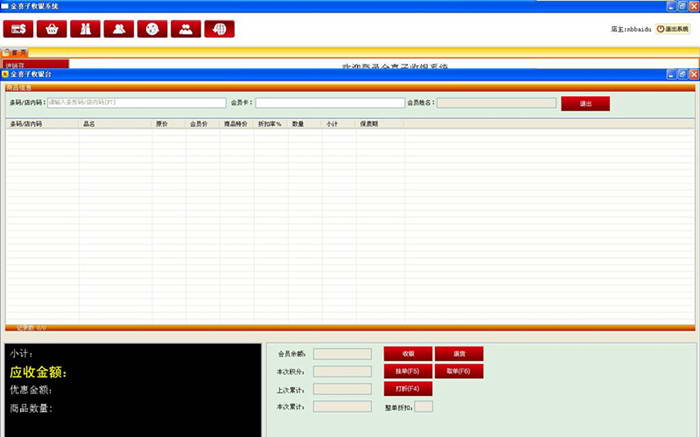
Task: Click the 退货 return goods button
Action: click(x=460, y=353)
